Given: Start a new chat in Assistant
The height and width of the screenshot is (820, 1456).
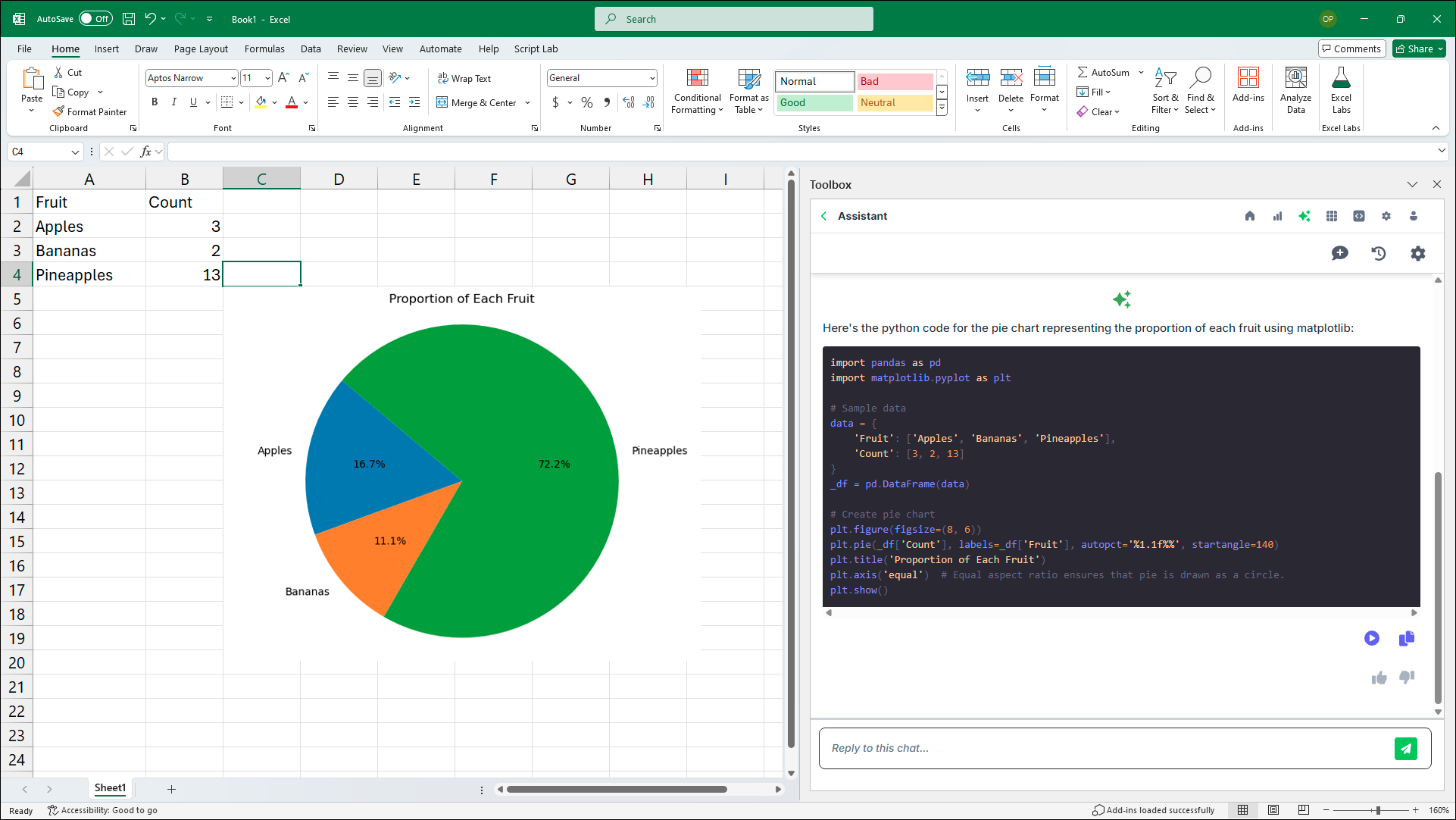Looking at the screenshot, I should click(x=1339, y=253).
